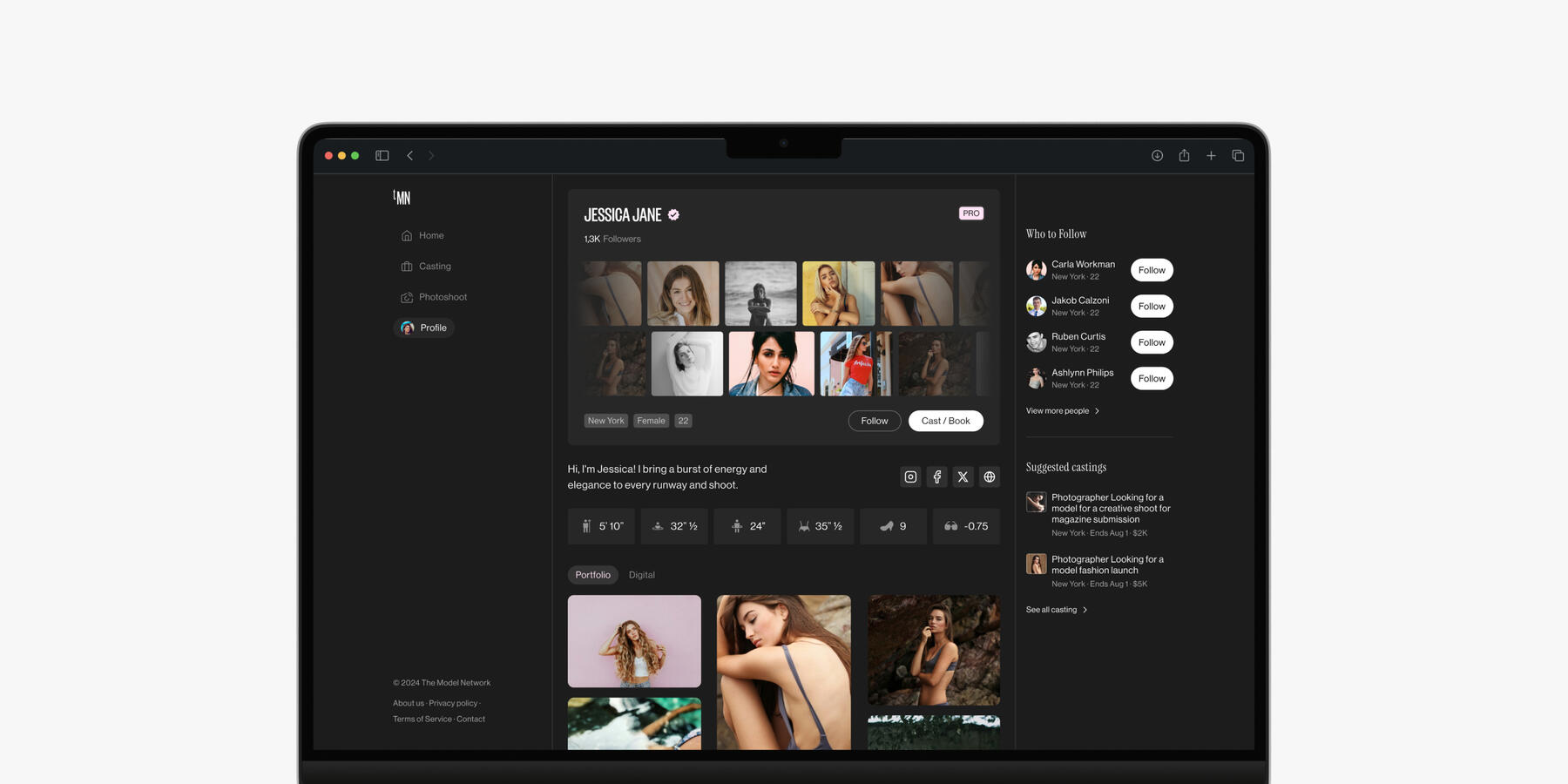Go back using the browser back arrow

pyautogui.click(x=409, y=156)
